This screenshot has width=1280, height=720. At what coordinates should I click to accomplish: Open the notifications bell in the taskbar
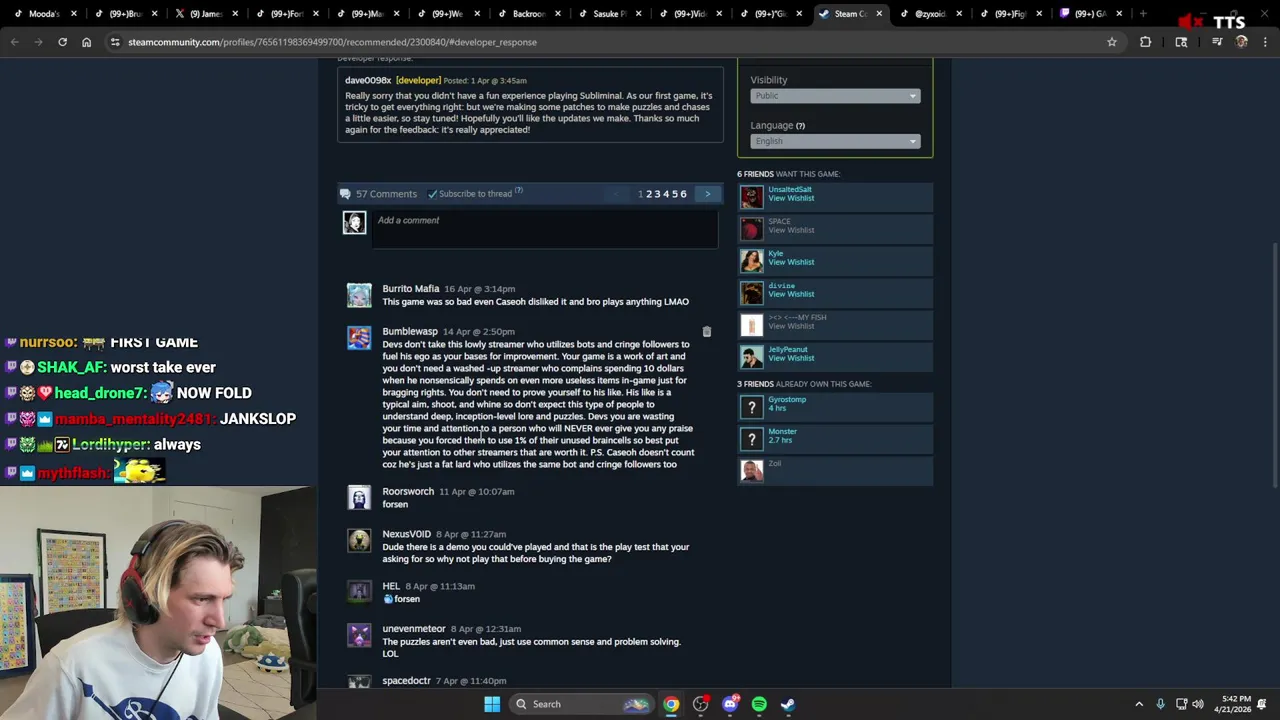click(x=1262, y=704)
